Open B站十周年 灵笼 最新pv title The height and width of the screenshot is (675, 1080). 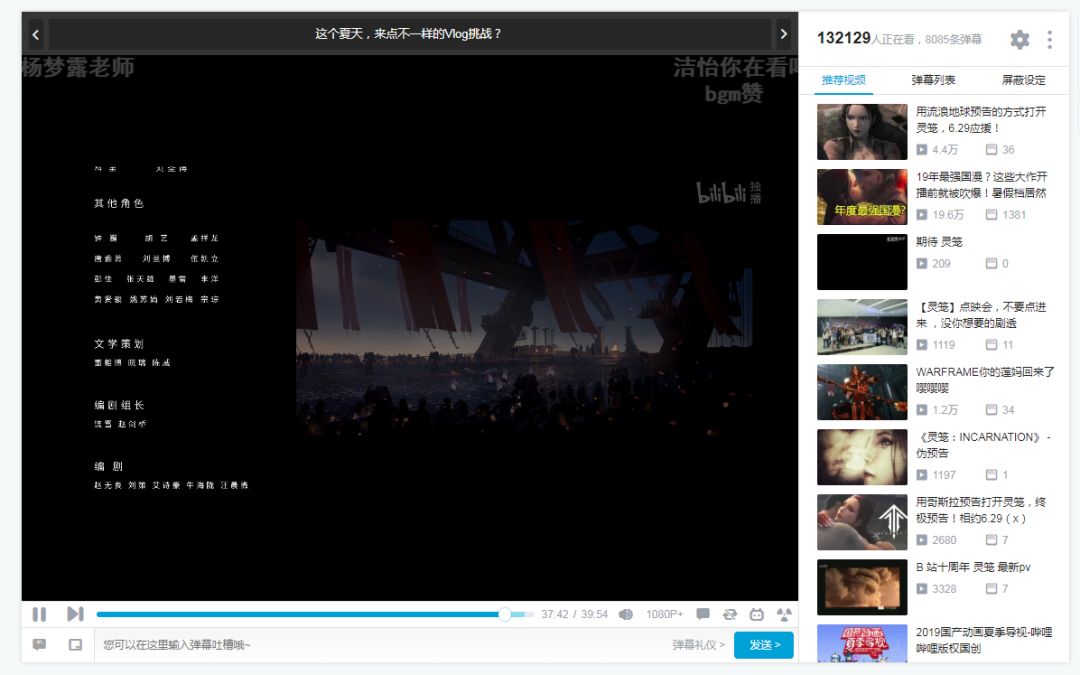[973, 567]
